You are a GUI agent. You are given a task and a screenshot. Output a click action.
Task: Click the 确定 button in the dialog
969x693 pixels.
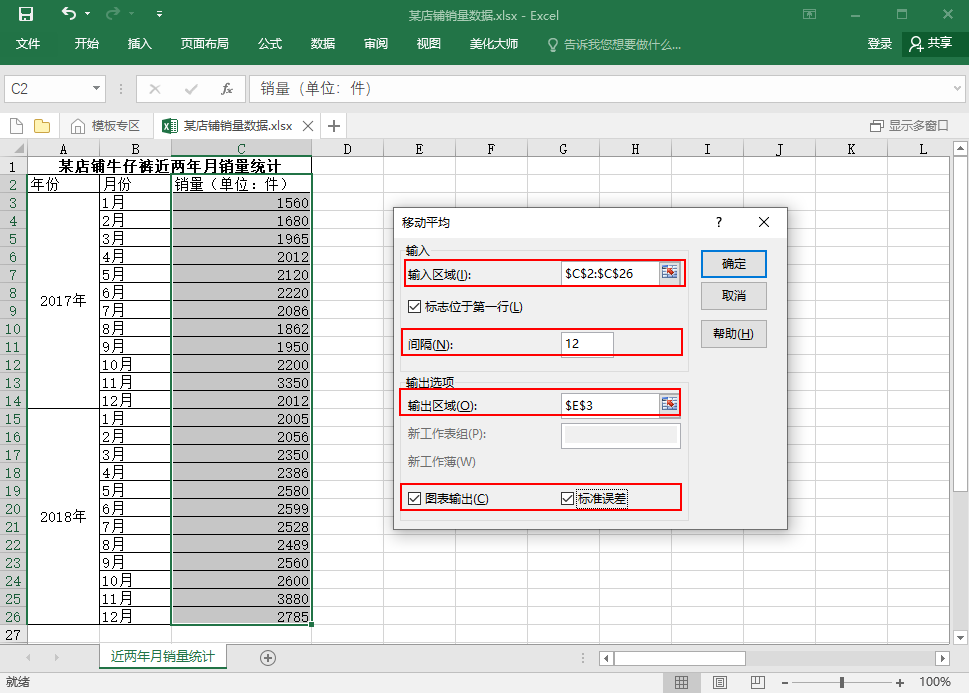[x=733, y=263]
